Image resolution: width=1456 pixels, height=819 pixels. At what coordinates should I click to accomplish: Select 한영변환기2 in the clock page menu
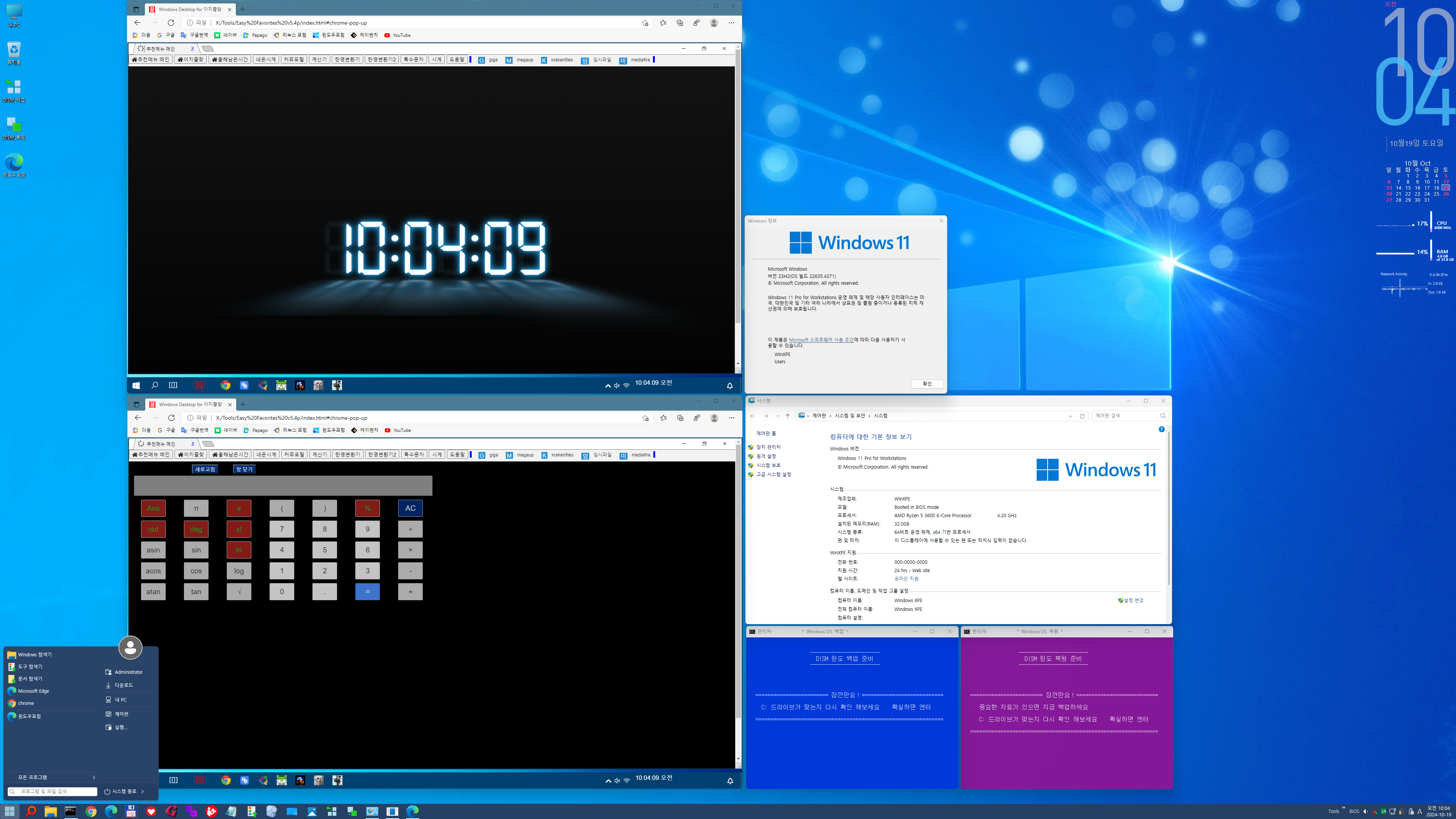[381, 60]
